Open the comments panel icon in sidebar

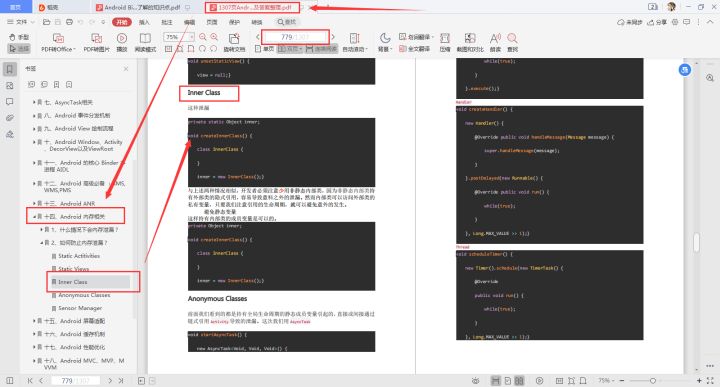(10, 102)
